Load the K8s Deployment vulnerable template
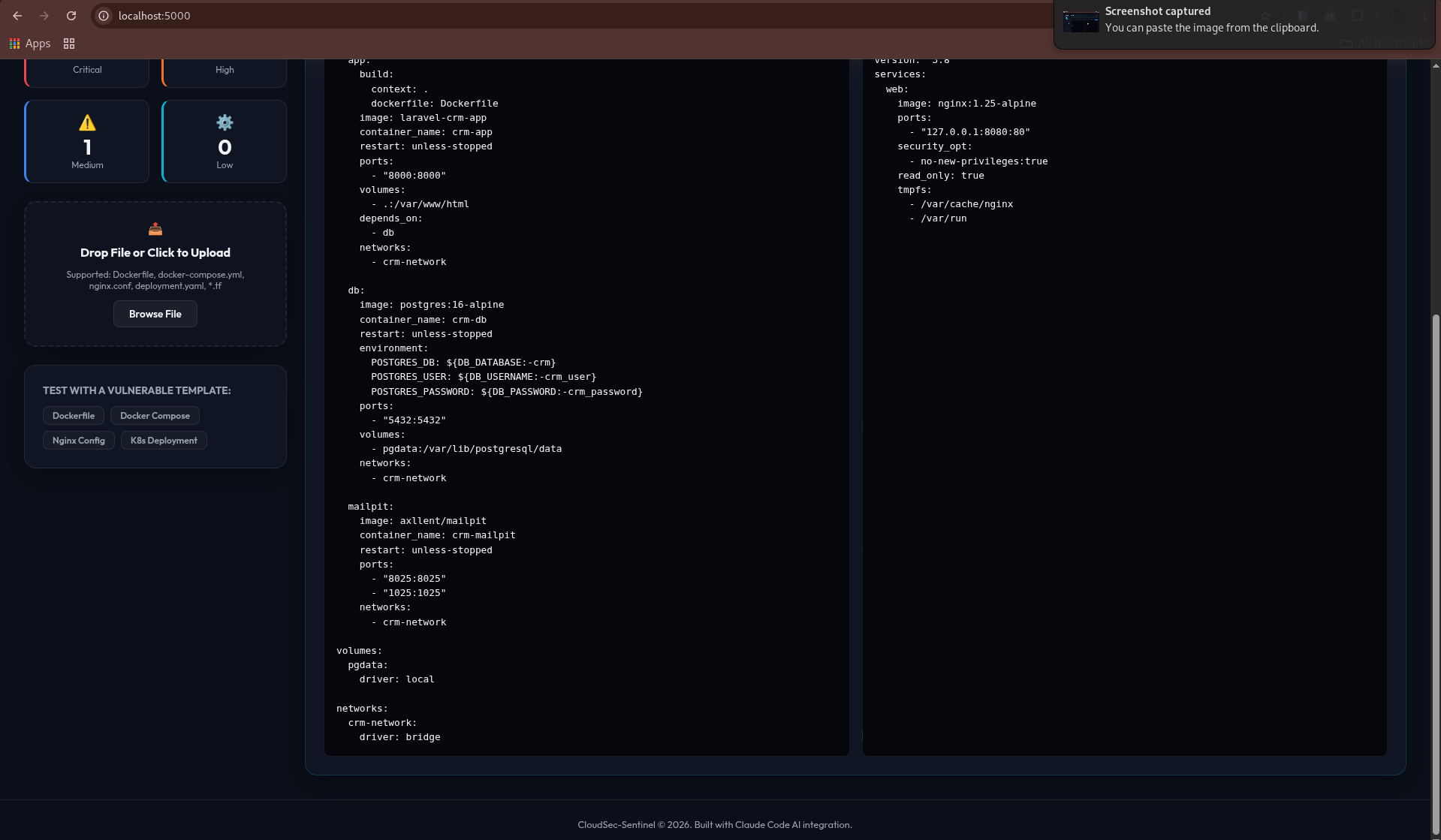 pos(164,441)
